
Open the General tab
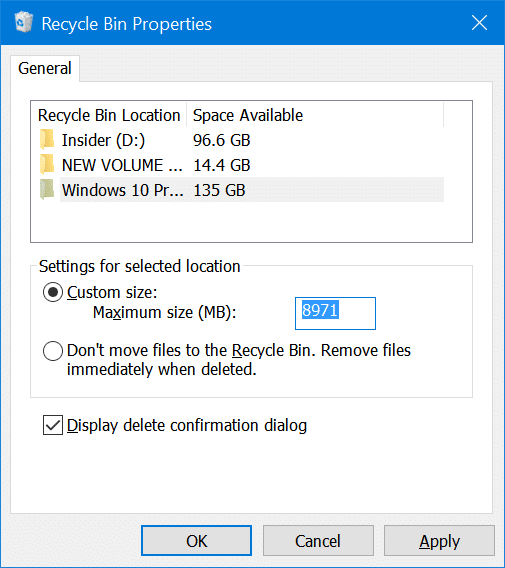point(45,68)
